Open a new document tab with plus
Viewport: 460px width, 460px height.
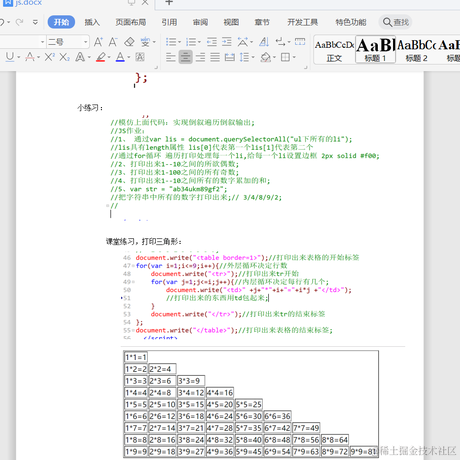pyautogui.click(x=169, y=2)
